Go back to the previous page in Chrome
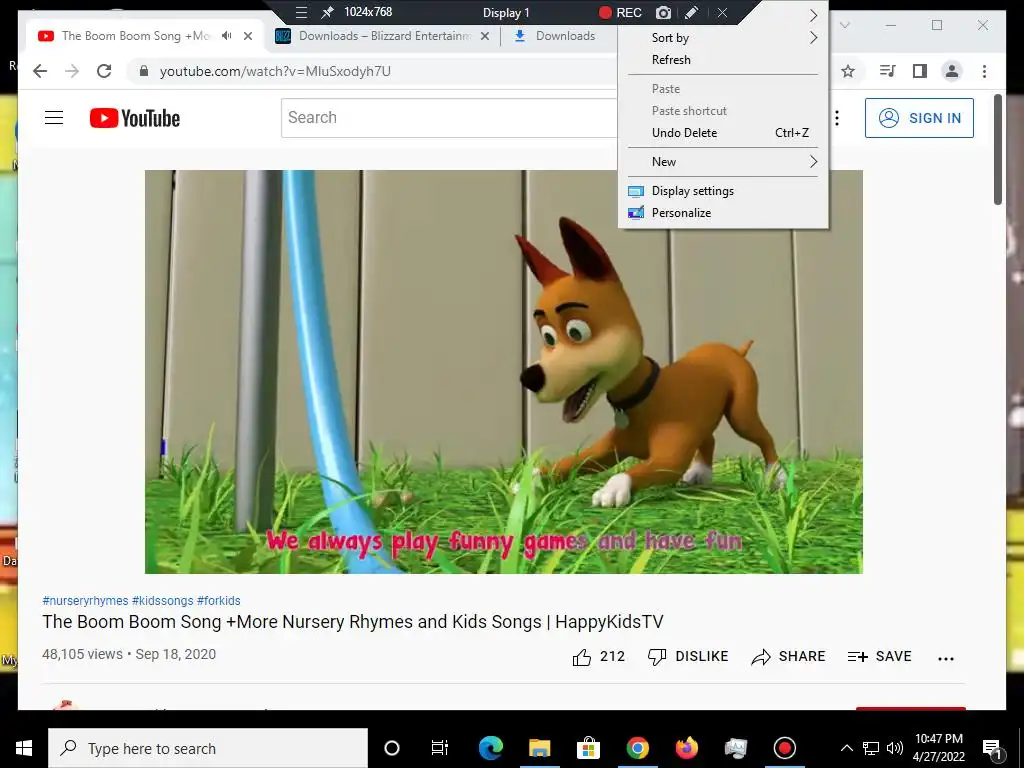This screenshot has height=768, width=1024. point(40,71)
